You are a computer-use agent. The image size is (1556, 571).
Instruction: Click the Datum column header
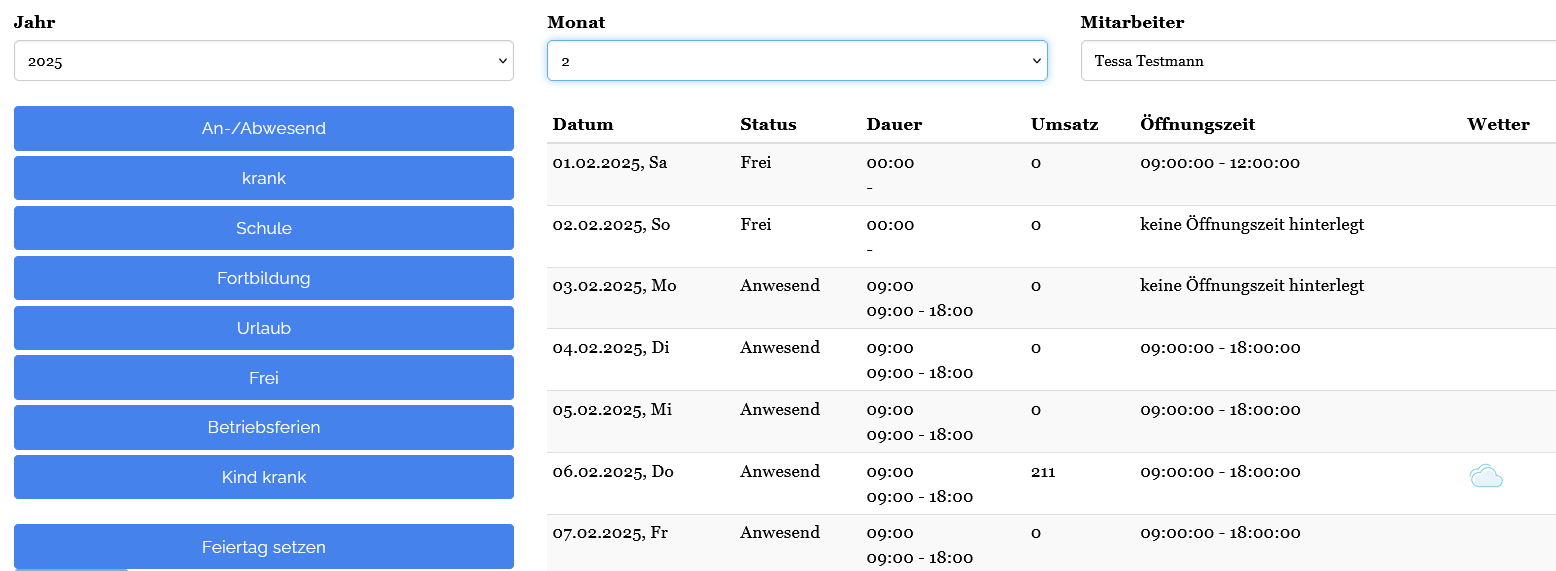click(x=583, y=125)
